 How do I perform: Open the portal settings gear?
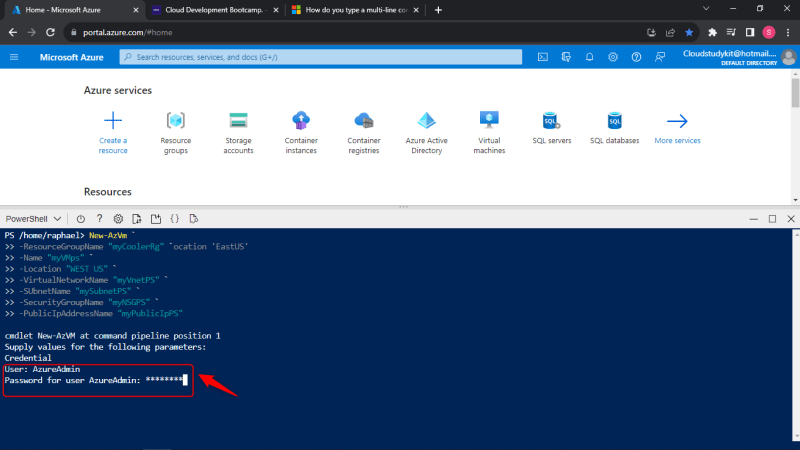pos(613,57)
